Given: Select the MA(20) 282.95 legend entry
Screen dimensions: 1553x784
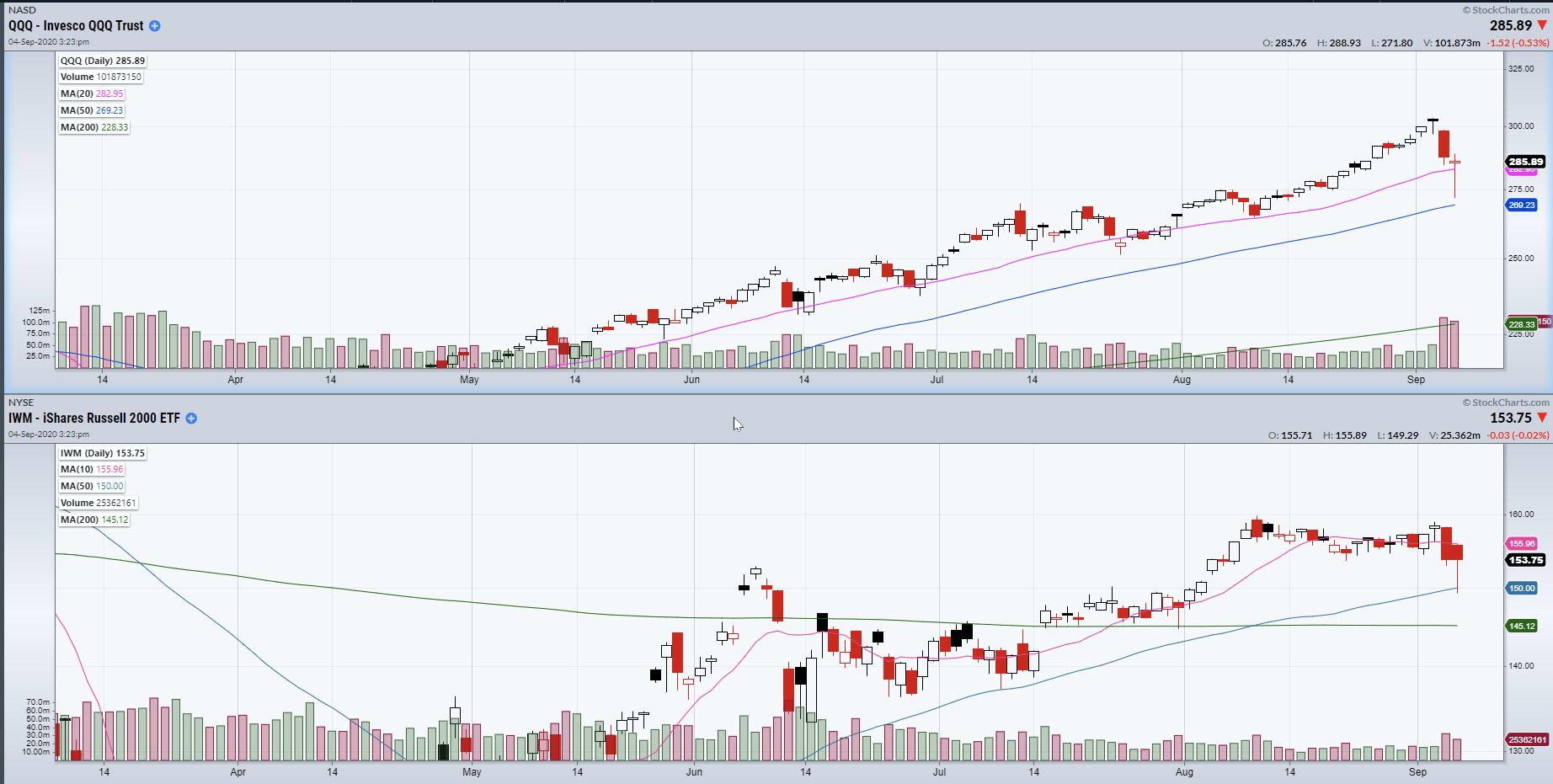Looking at the screenshot, I should [92, 93].
